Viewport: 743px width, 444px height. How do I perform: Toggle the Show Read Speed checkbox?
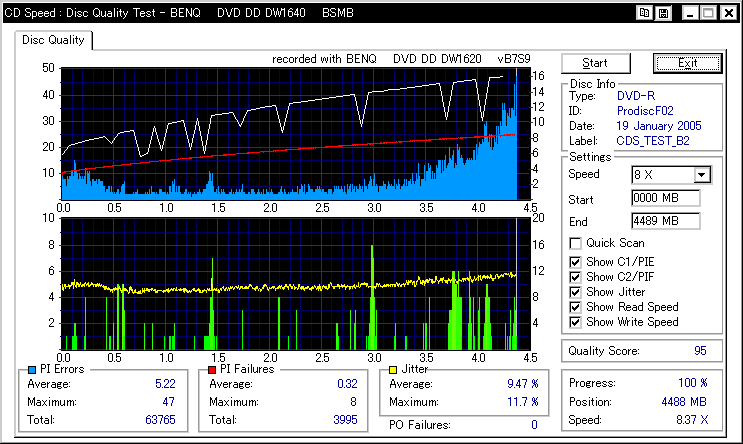575,308
